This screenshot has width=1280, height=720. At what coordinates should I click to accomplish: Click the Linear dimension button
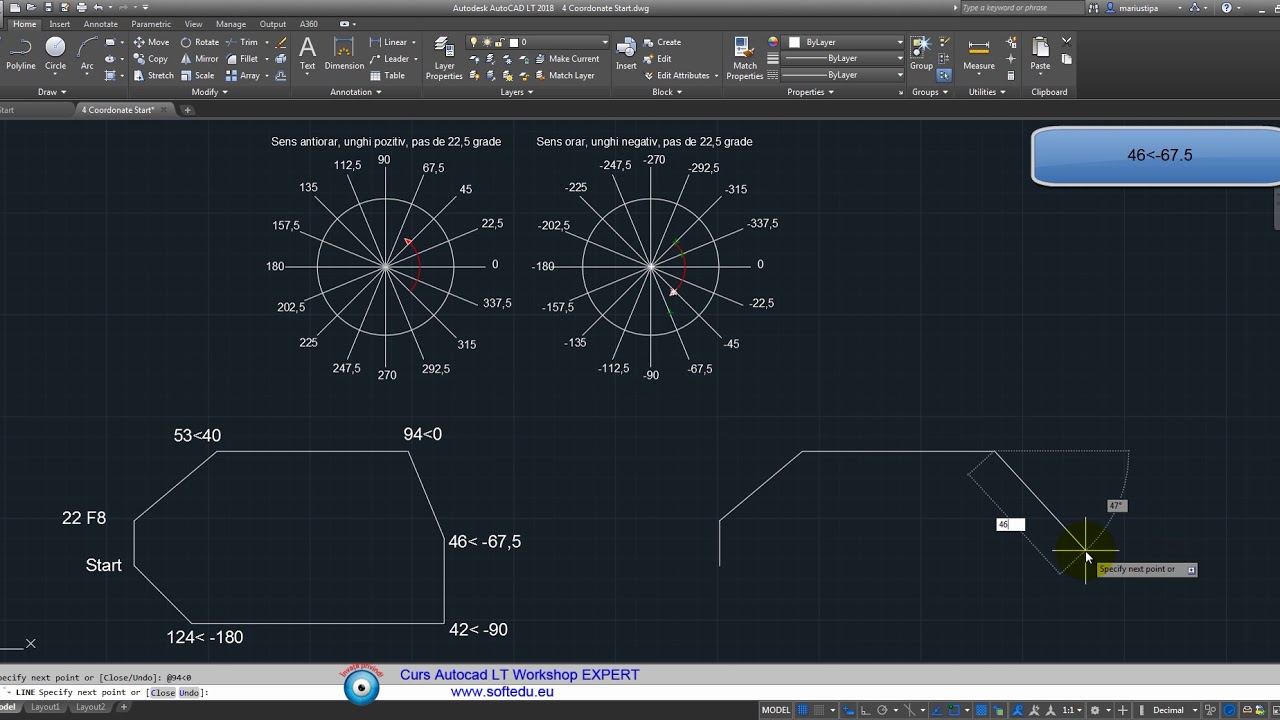388,42
